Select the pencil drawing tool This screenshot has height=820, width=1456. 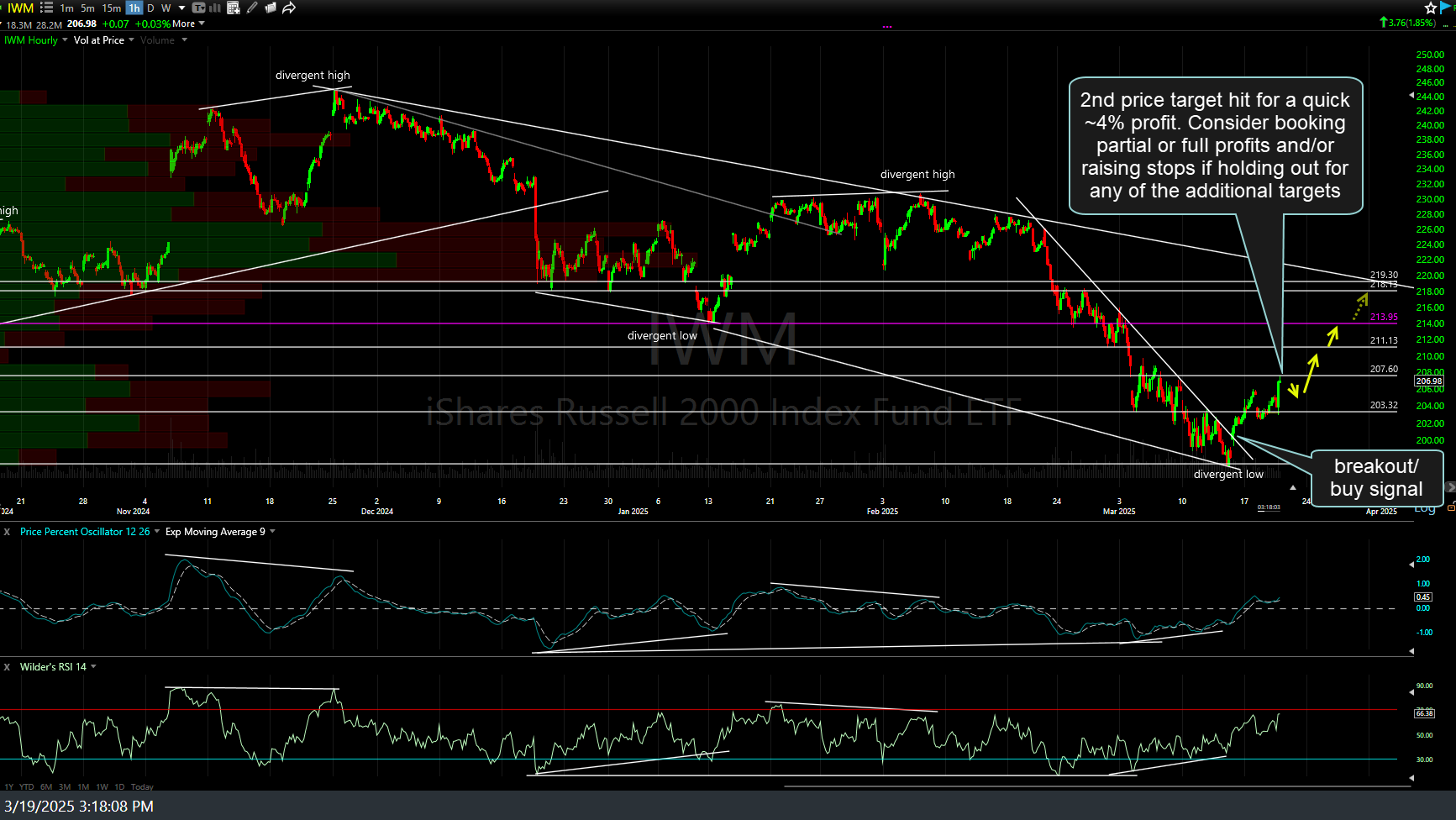(252, 8)
